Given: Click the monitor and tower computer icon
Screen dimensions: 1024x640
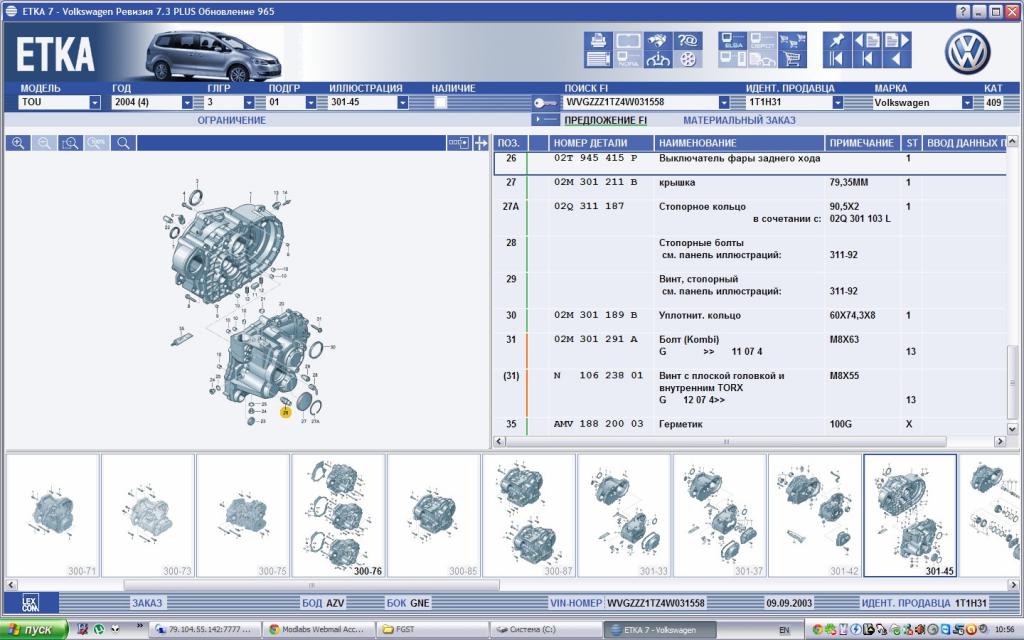Looking at the screenshot, I should [733, 59].
